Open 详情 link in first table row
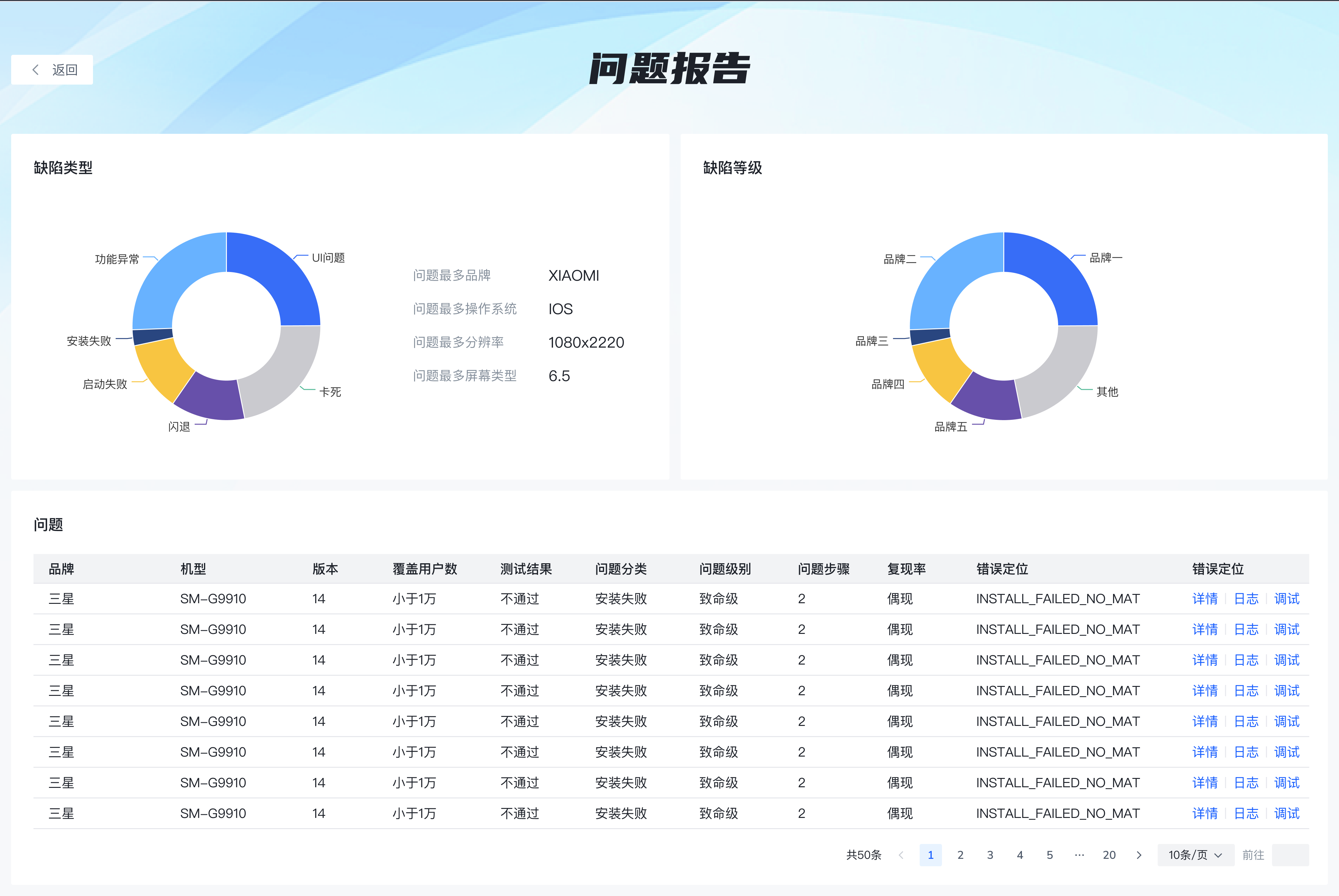 (1205, 599)
